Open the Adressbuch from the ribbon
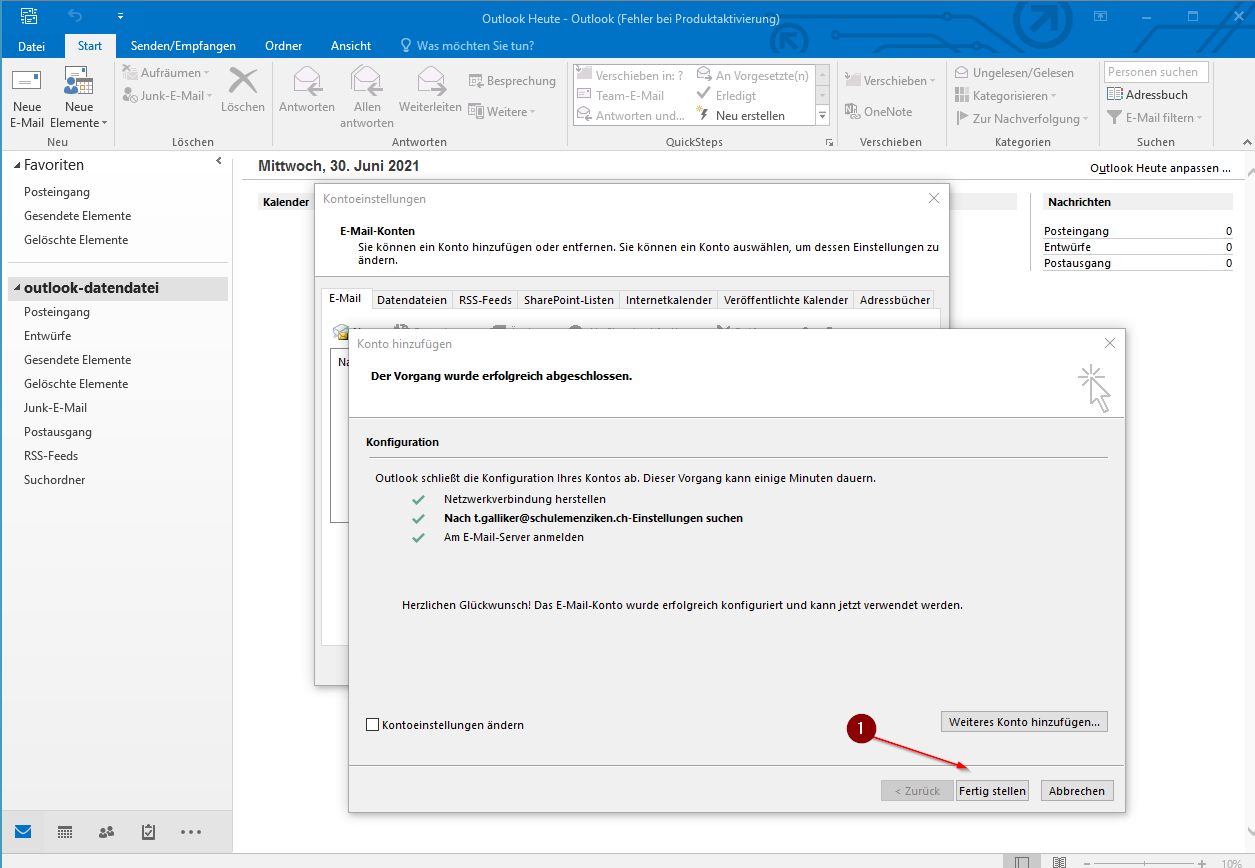This screenshot has height=868, width=1255. [x=1147, y=95]
